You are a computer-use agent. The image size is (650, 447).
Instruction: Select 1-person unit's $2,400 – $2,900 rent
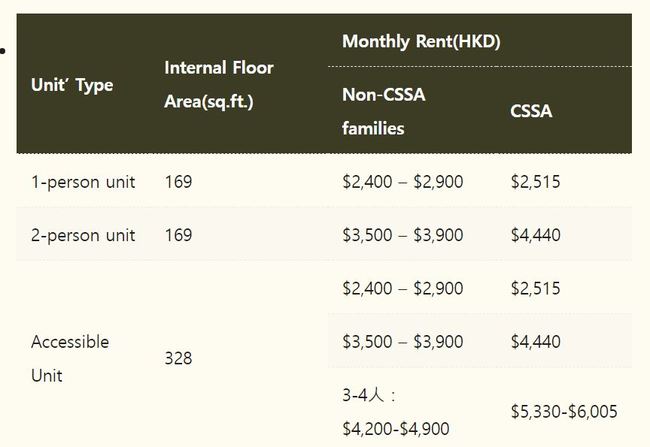402,182
